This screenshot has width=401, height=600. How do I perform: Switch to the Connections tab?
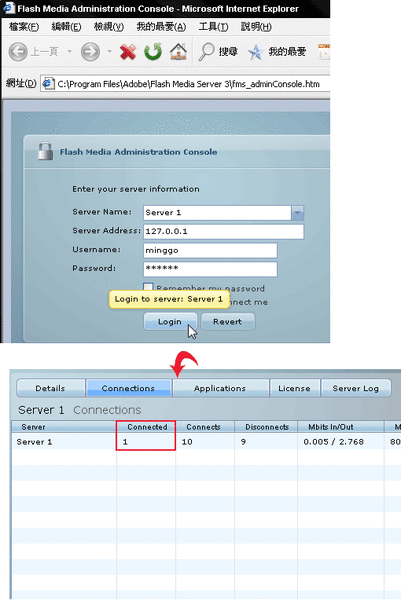129,388
